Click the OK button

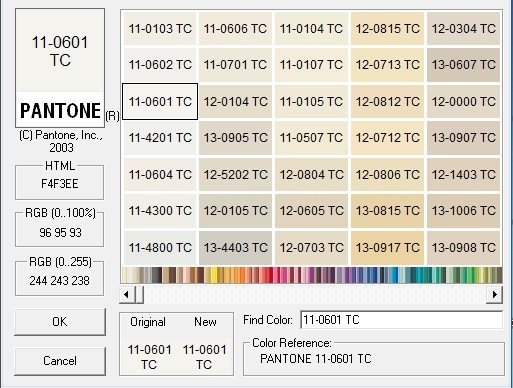click(60, 322)
